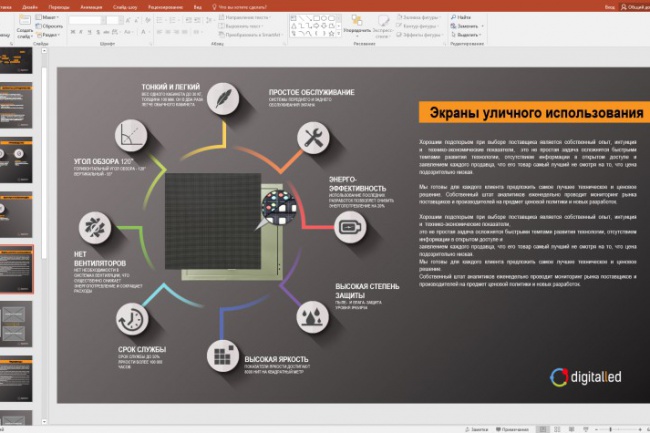Adjust the zoom slider in status bar
Image resolution: width=650 pixels, height=433 pixels.
610,429
